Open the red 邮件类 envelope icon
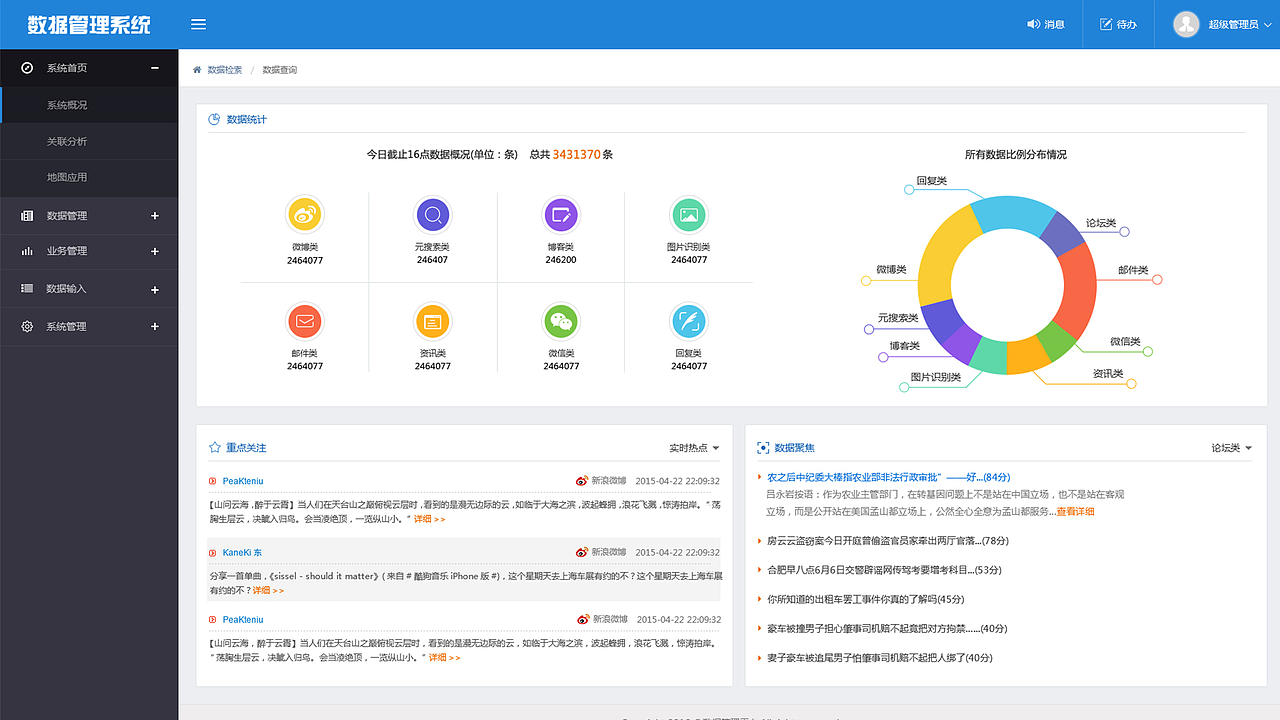Viewport: 1280px width, 720px height. coord(305,321)
